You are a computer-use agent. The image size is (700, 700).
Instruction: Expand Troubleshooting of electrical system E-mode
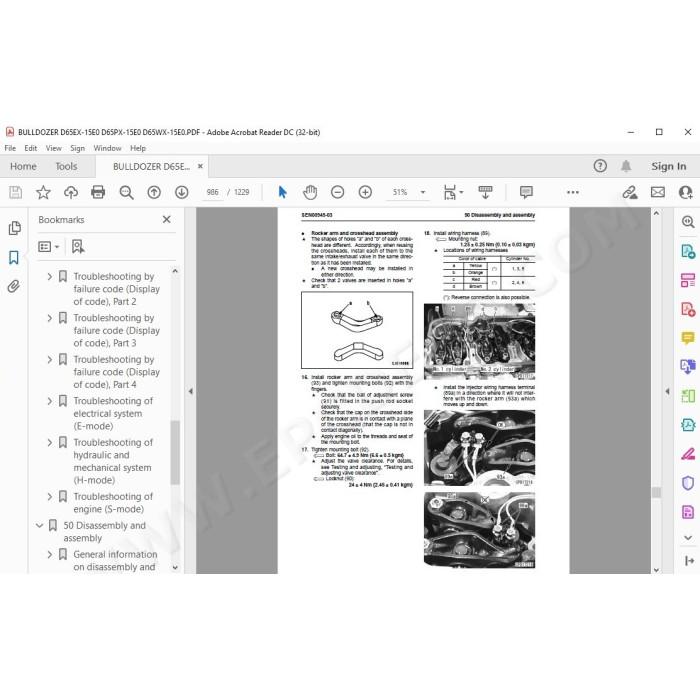pyautogui.click(x=50, y=401)
